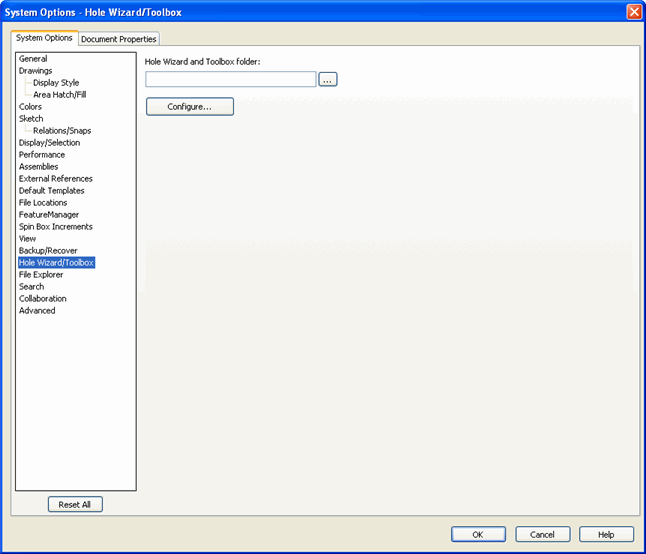Open Backup/Recover options
This screenshot has width=646, height=554.
tap(48, 250)
